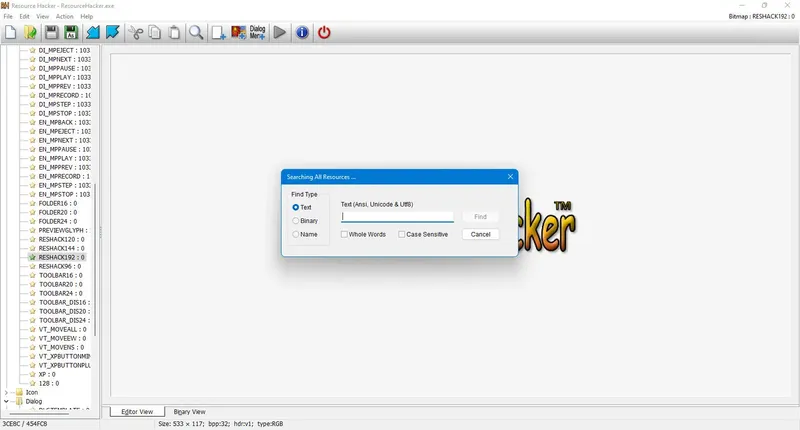Viewport: 800px width, 430px height.
Task: Open the Help menu
Action: coord(87,16)
